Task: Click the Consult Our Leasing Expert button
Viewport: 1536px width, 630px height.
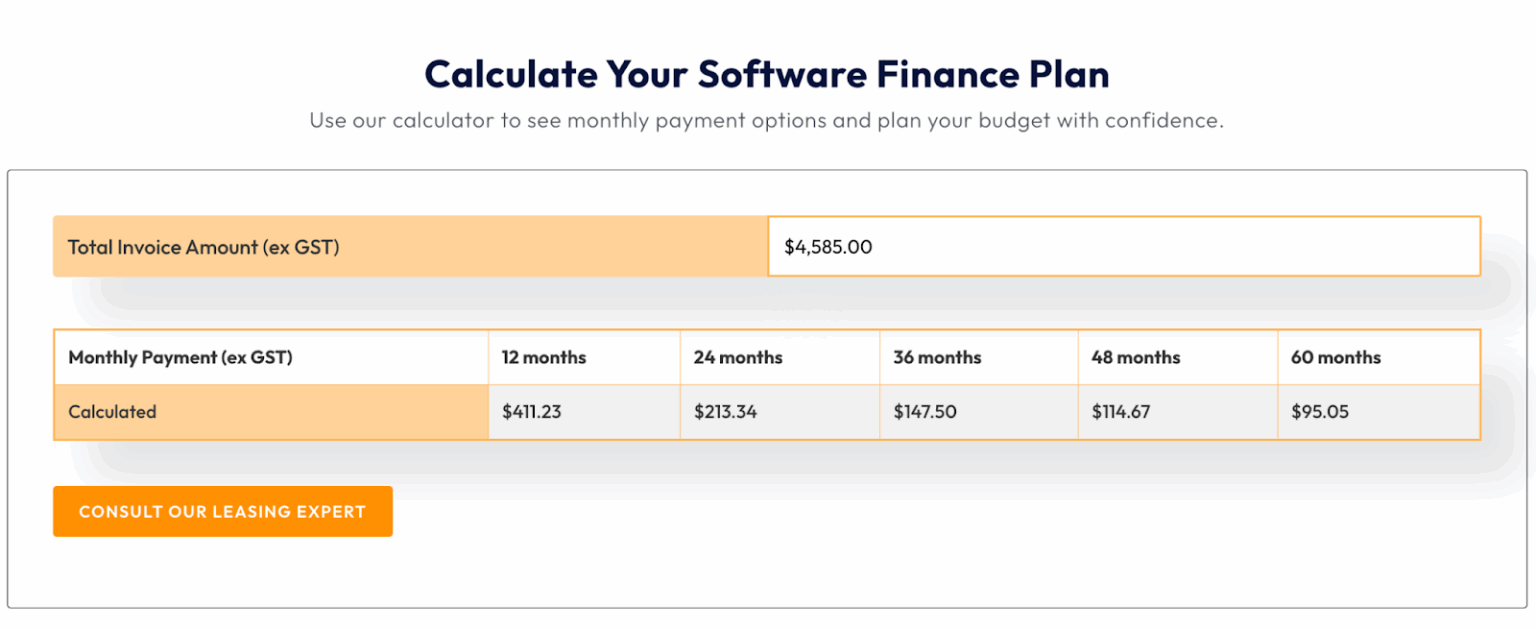Action: click(x=223, y=511)
